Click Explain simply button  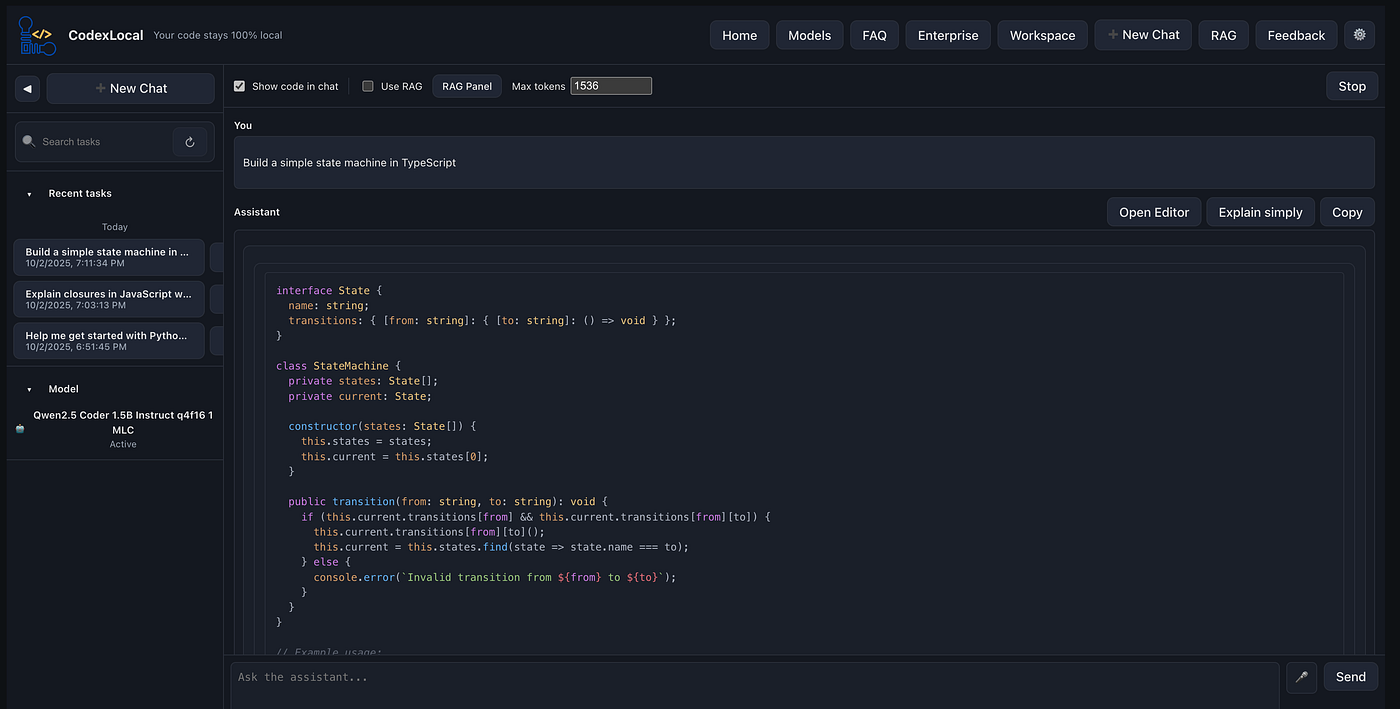coord(1260,212)
